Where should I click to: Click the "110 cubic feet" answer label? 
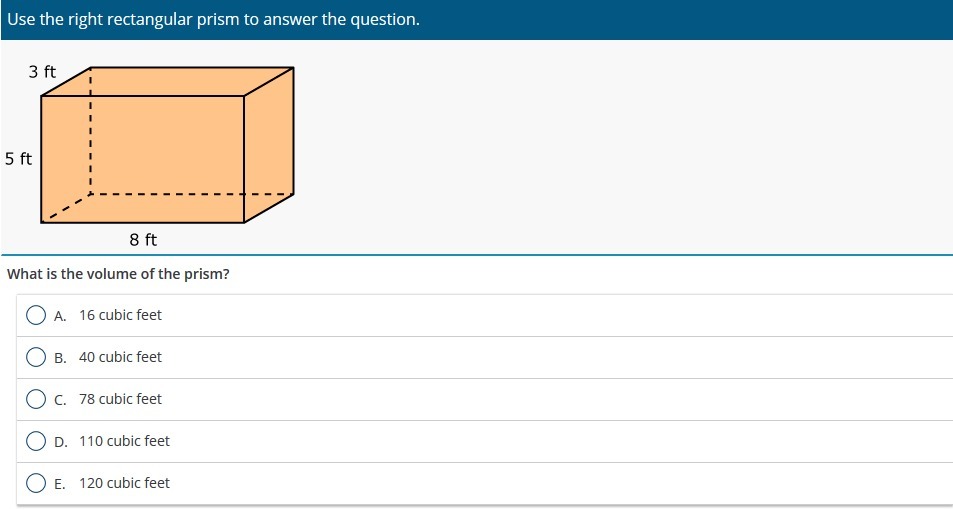pos(125,441)
